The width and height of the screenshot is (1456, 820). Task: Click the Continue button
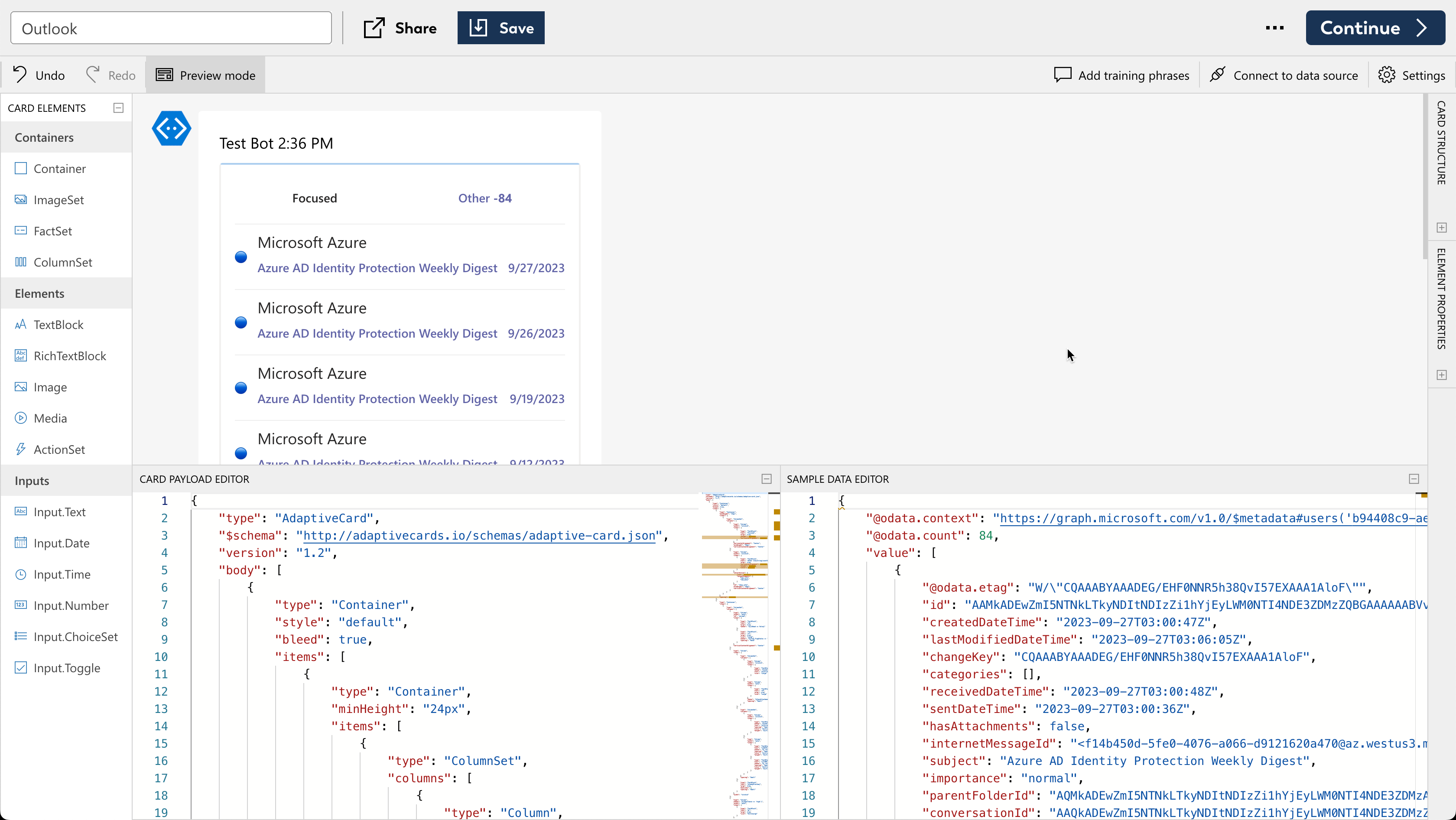(x=1375, y=28)
